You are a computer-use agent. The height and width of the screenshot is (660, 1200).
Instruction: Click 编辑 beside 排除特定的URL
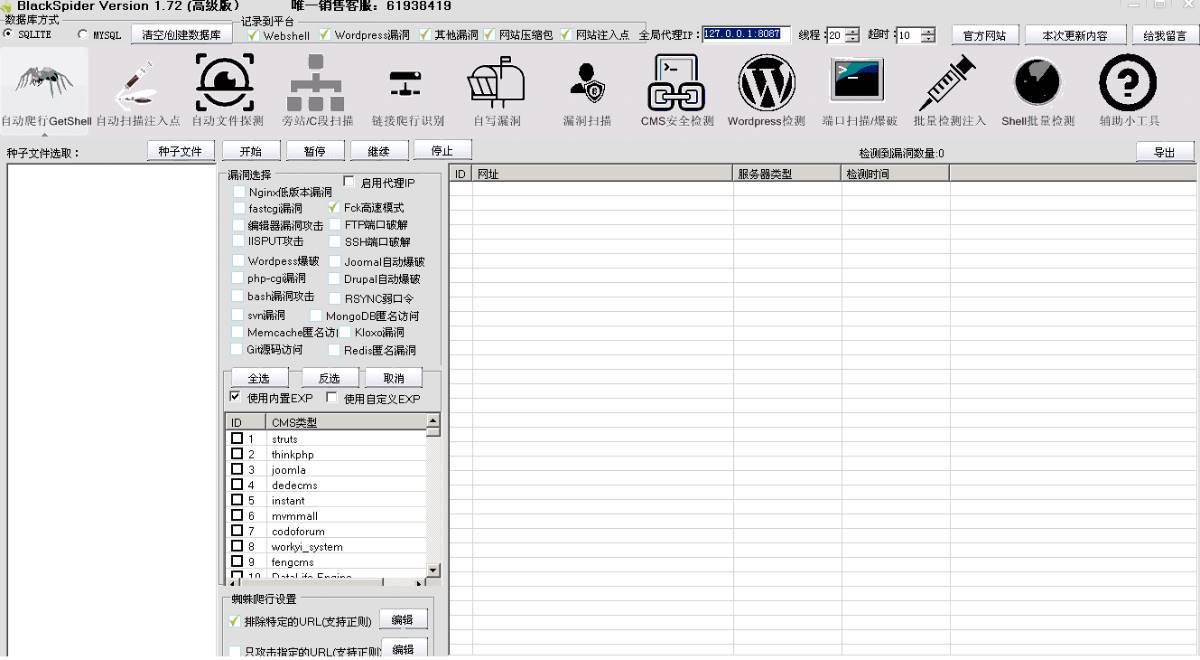(x=403, y=620)
